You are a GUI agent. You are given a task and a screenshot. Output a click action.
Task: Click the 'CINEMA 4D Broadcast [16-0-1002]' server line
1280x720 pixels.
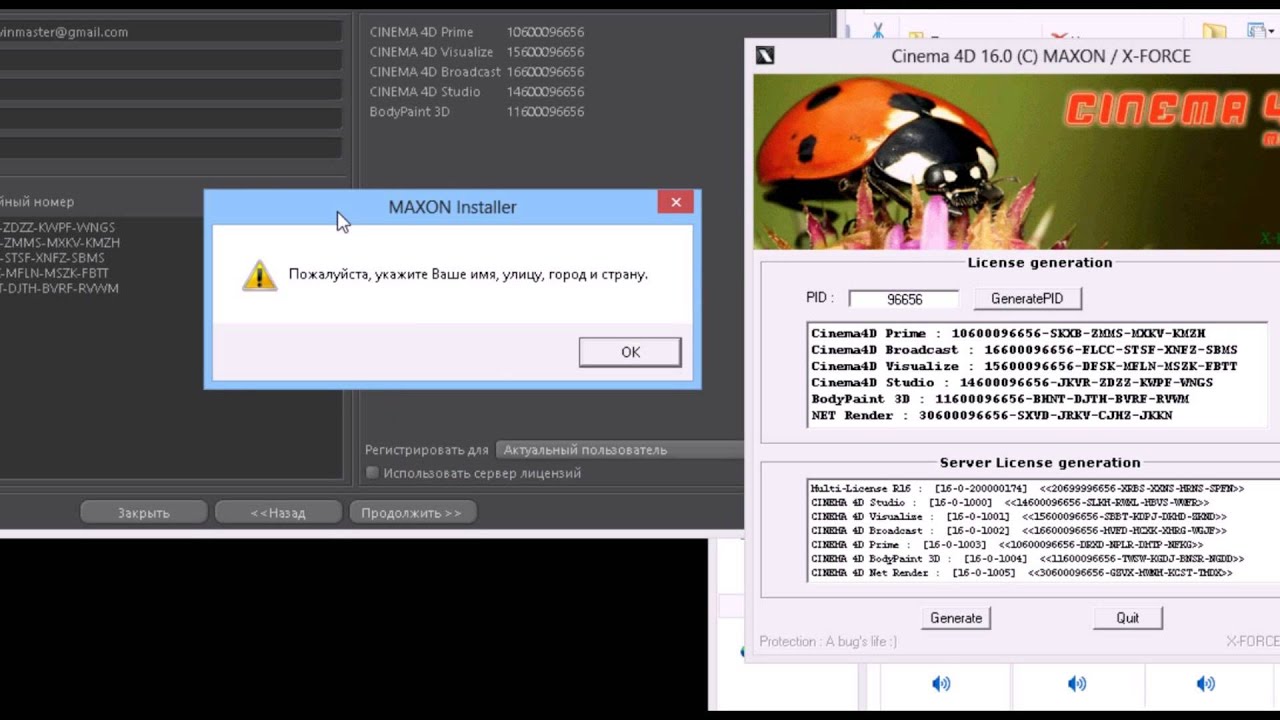(x=1018, y=531)
